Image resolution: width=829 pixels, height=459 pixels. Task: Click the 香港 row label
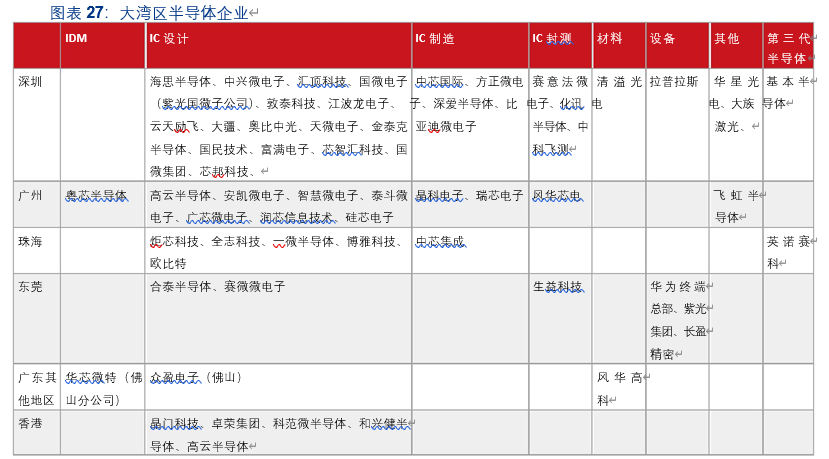point(30,424)
